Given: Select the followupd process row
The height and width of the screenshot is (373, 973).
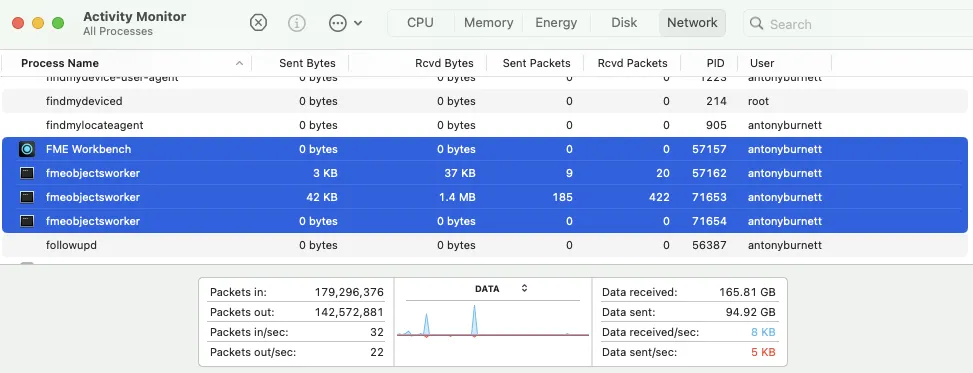Looking at the screenshot, I should pos(485,245).
